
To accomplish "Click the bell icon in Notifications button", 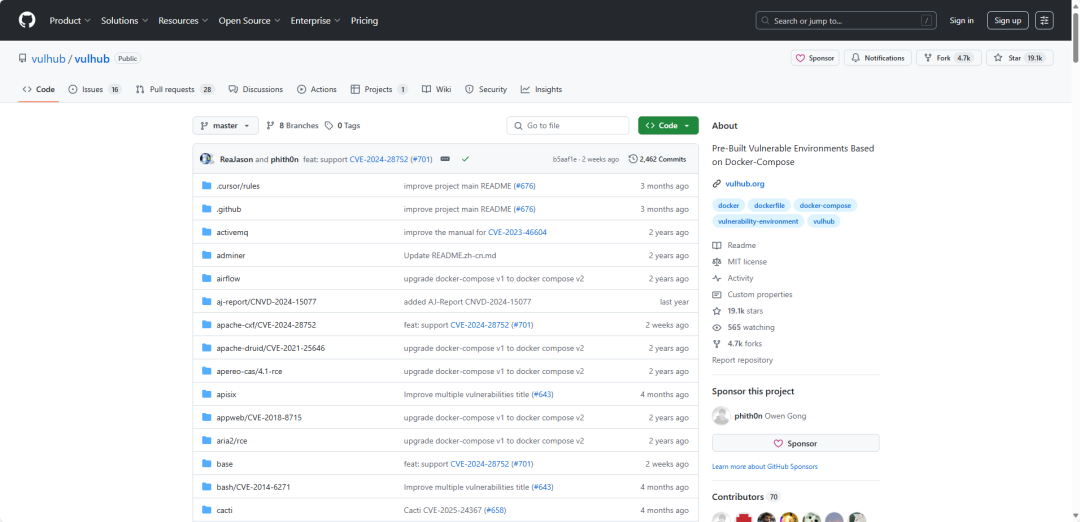I will [856, 59].
